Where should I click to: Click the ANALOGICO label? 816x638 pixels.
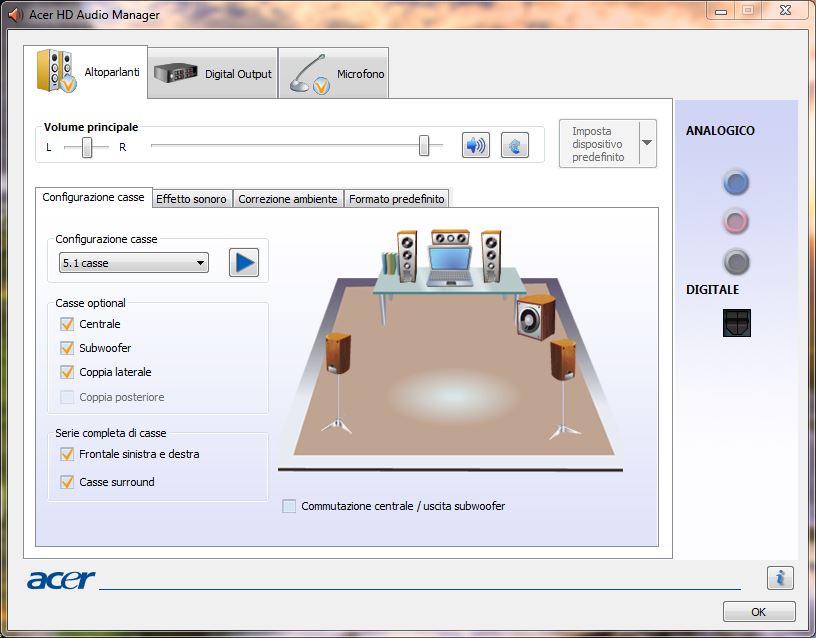720,131
